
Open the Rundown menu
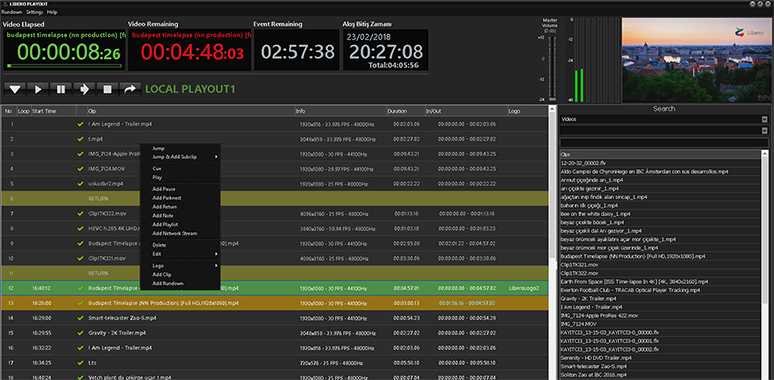(x=11, y=12)
